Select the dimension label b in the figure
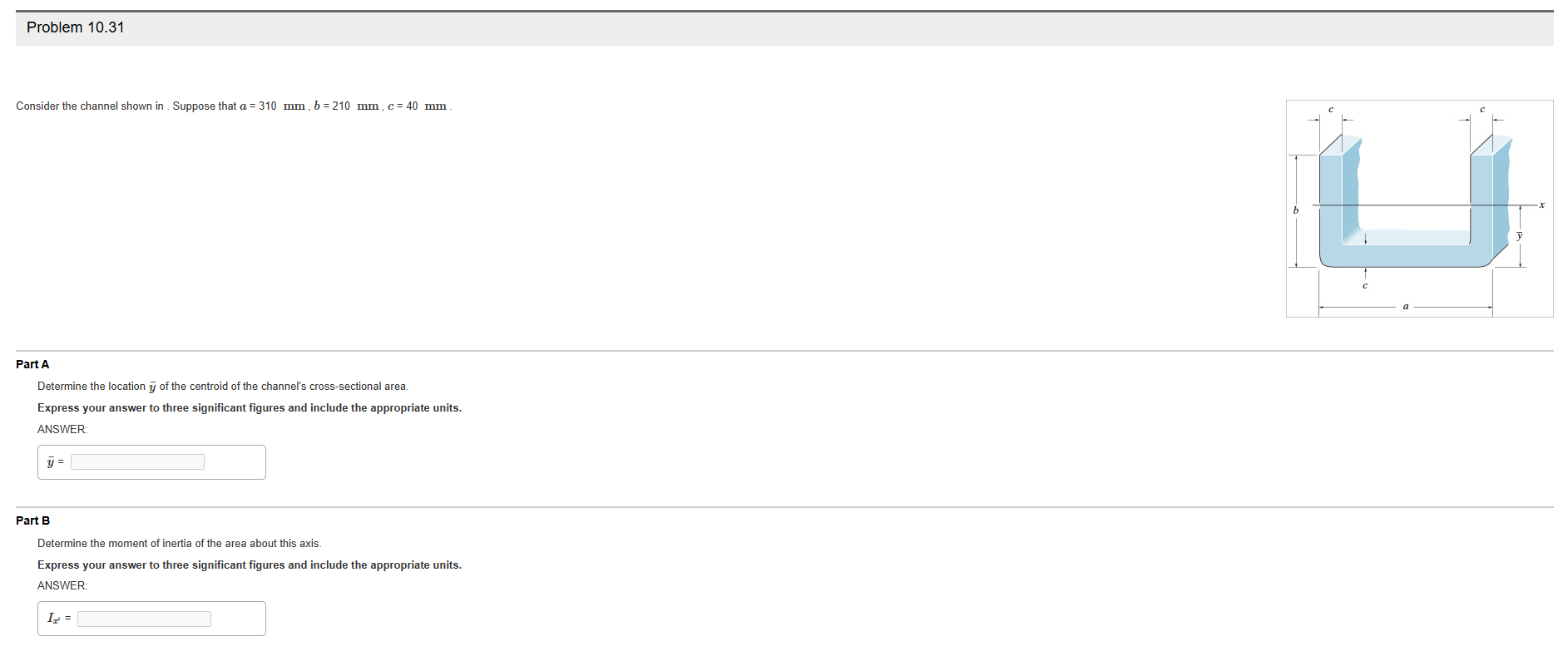This screenshot has height=651, width=1568. [x=1295, y=211]
